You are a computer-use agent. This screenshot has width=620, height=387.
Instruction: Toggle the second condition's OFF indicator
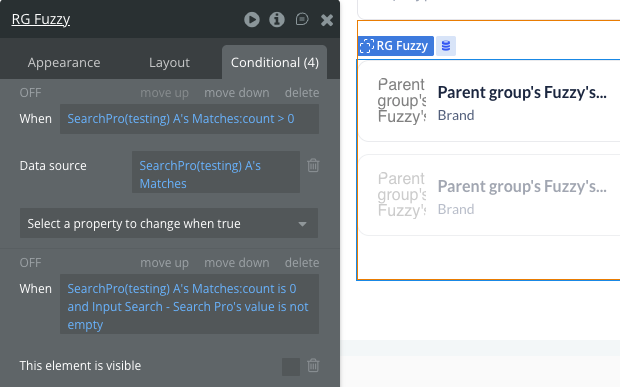coord(30,262)
